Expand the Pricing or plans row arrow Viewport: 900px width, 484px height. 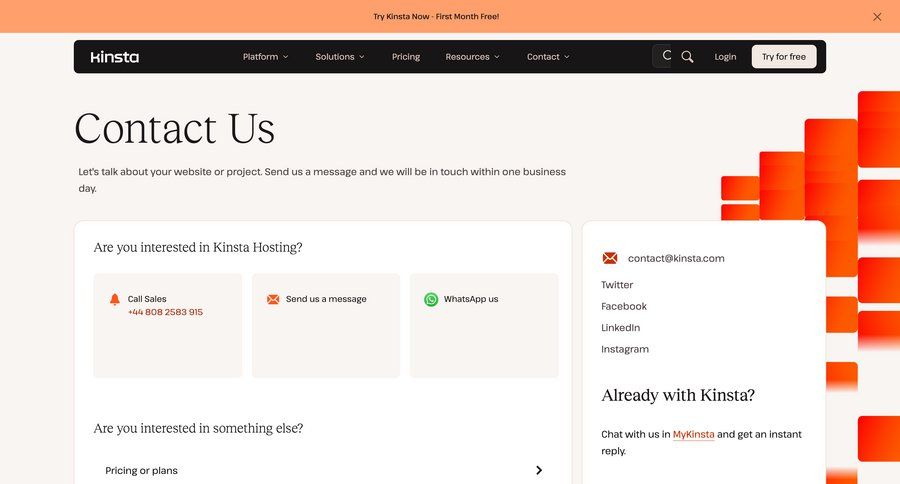click(539, 470)
